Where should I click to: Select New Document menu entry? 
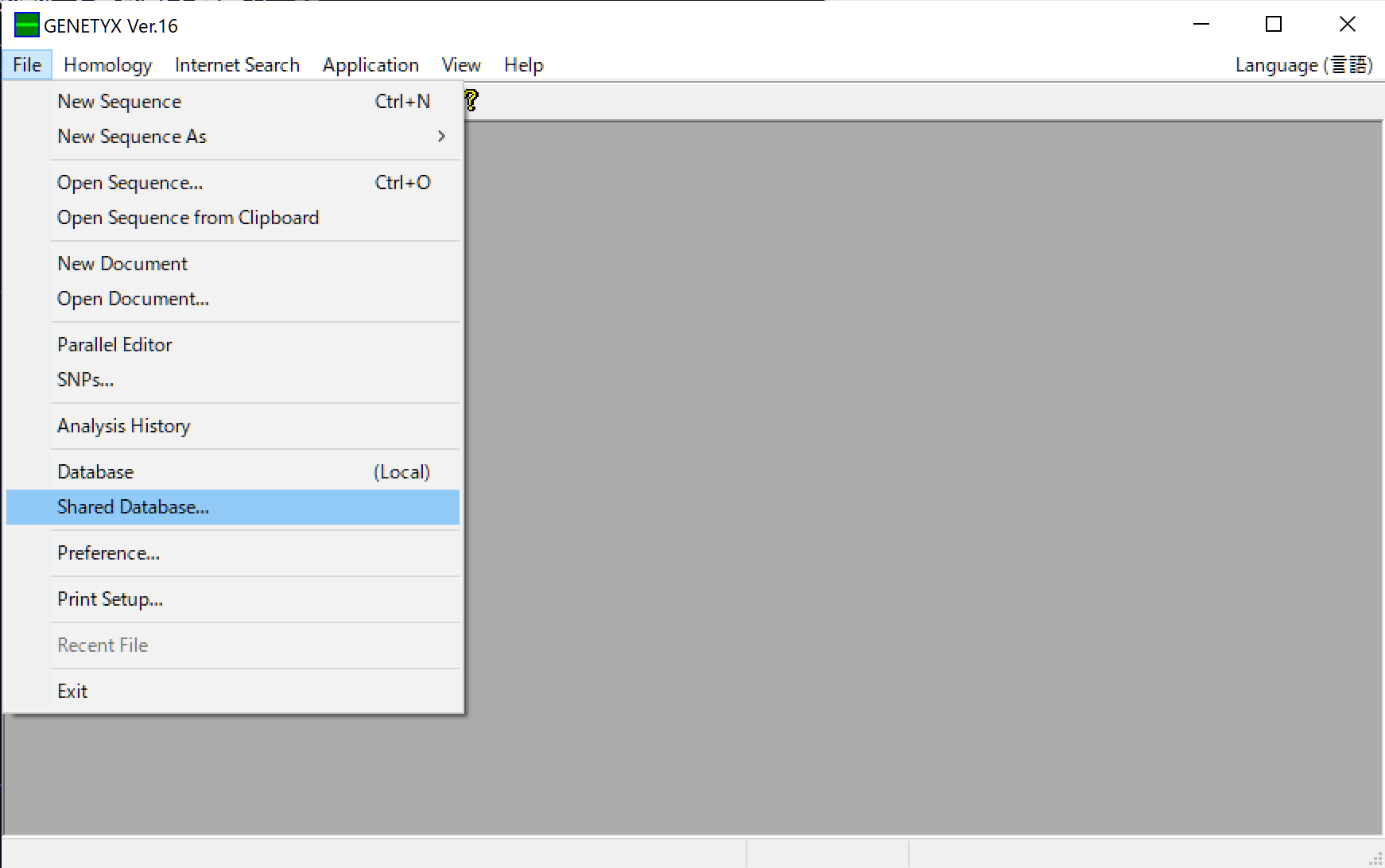click(x=233, y=264)
